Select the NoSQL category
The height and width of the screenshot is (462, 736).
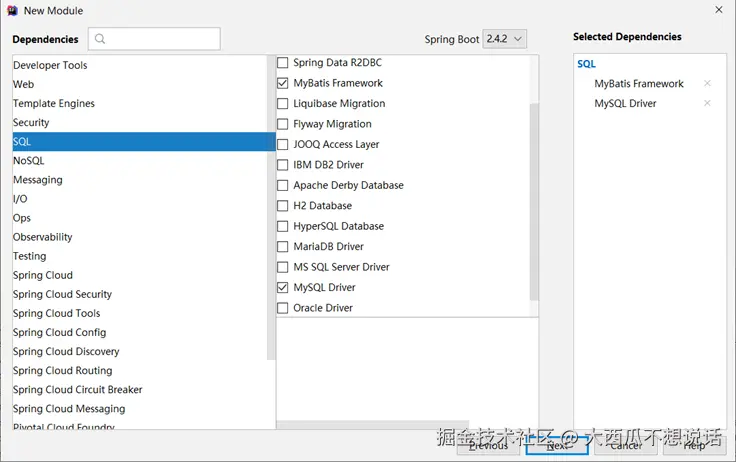click(x=139, y=161)
